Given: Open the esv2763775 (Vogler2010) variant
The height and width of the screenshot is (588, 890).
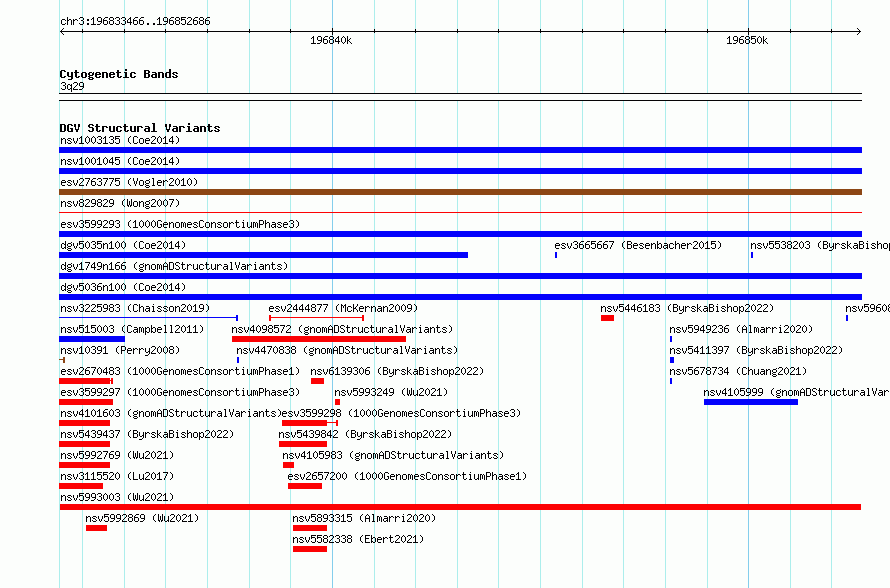Looking at the screenshot, I should point(129,182).
